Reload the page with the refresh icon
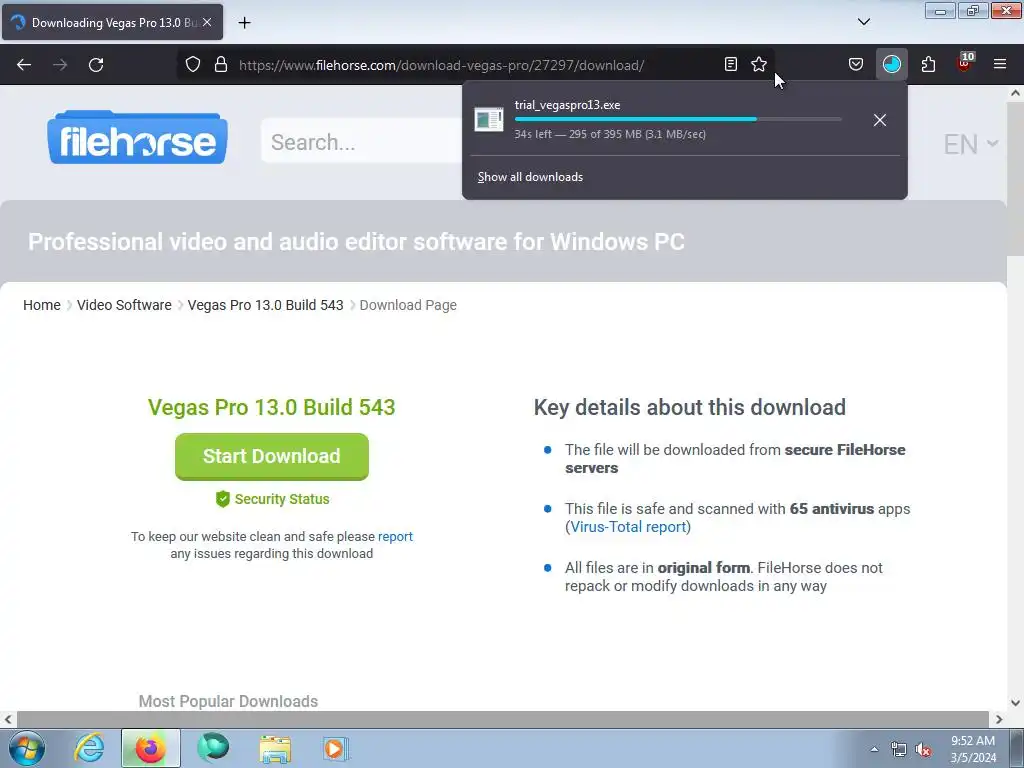This screenshot has width=1024, height=768. [x=96, y=65]
